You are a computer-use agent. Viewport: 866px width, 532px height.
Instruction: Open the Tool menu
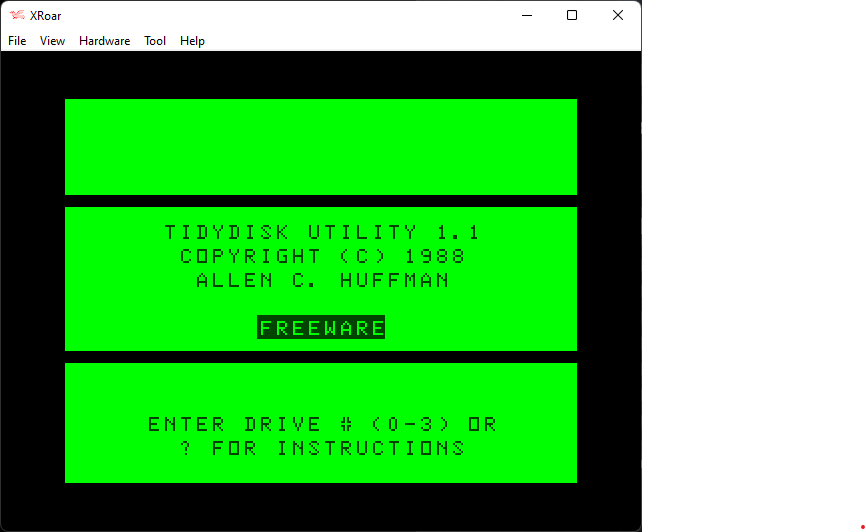[155, 41]
